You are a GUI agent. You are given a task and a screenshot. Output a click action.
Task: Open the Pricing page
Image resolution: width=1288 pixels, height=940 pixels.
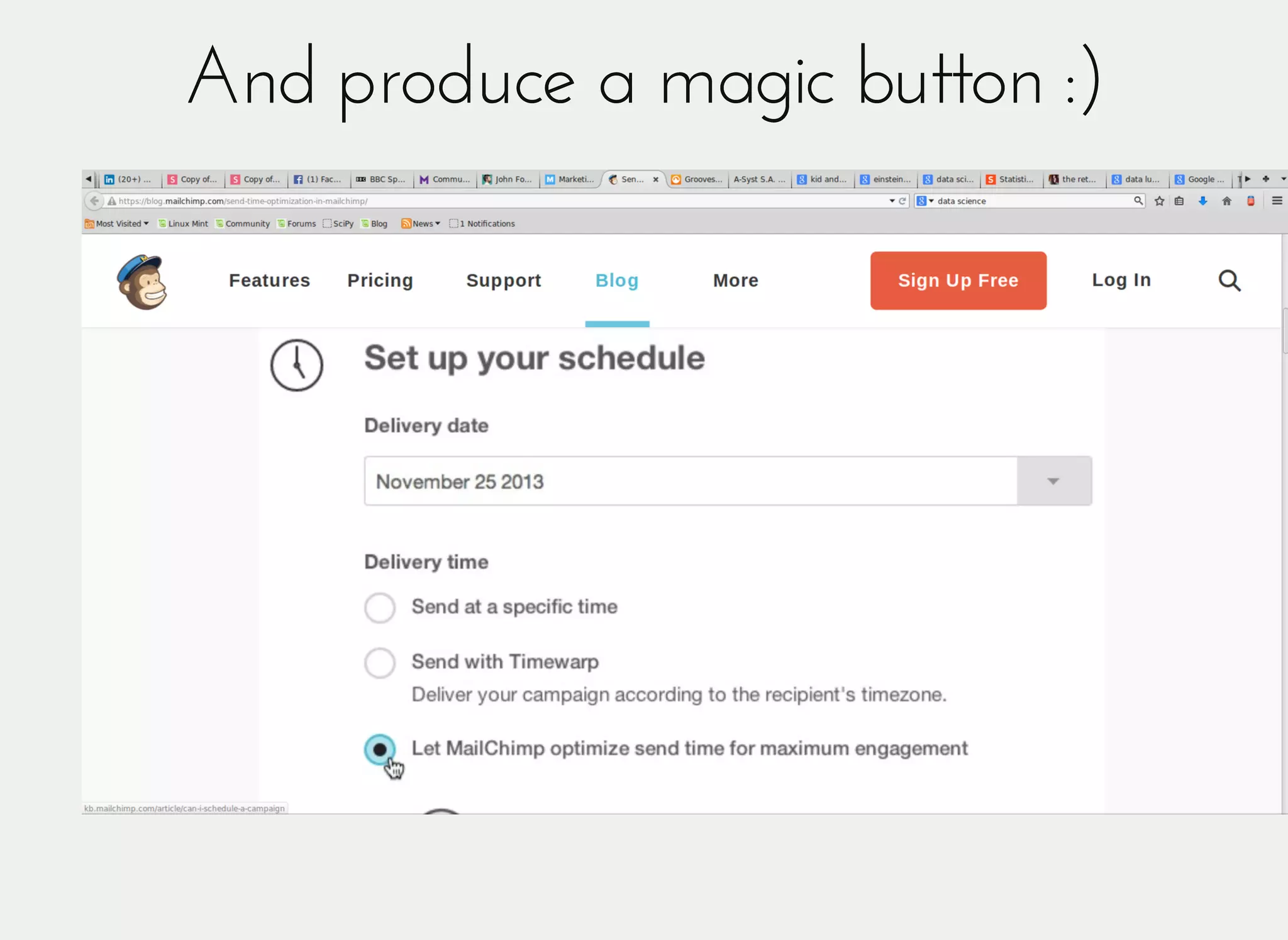pos(380,281)
